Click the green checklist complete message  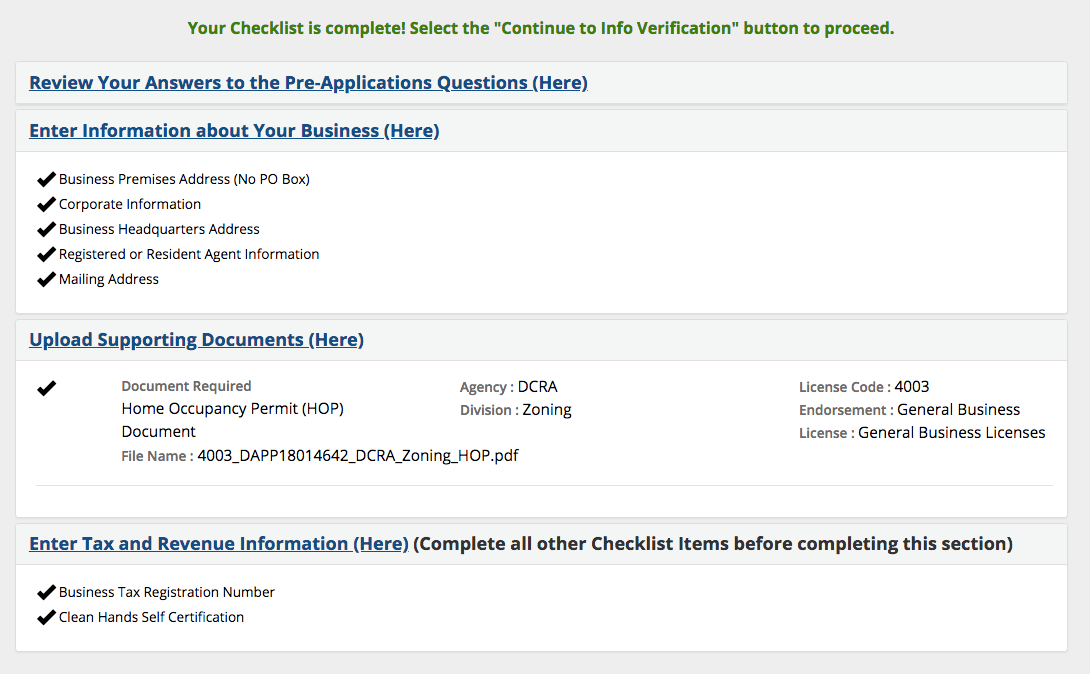click(x=541, y=27)
